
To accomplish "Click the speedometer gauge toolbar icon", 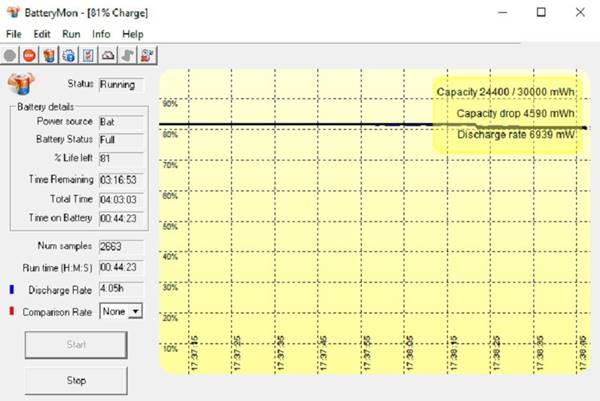I will pyautogui.click(x=108, y=56).
